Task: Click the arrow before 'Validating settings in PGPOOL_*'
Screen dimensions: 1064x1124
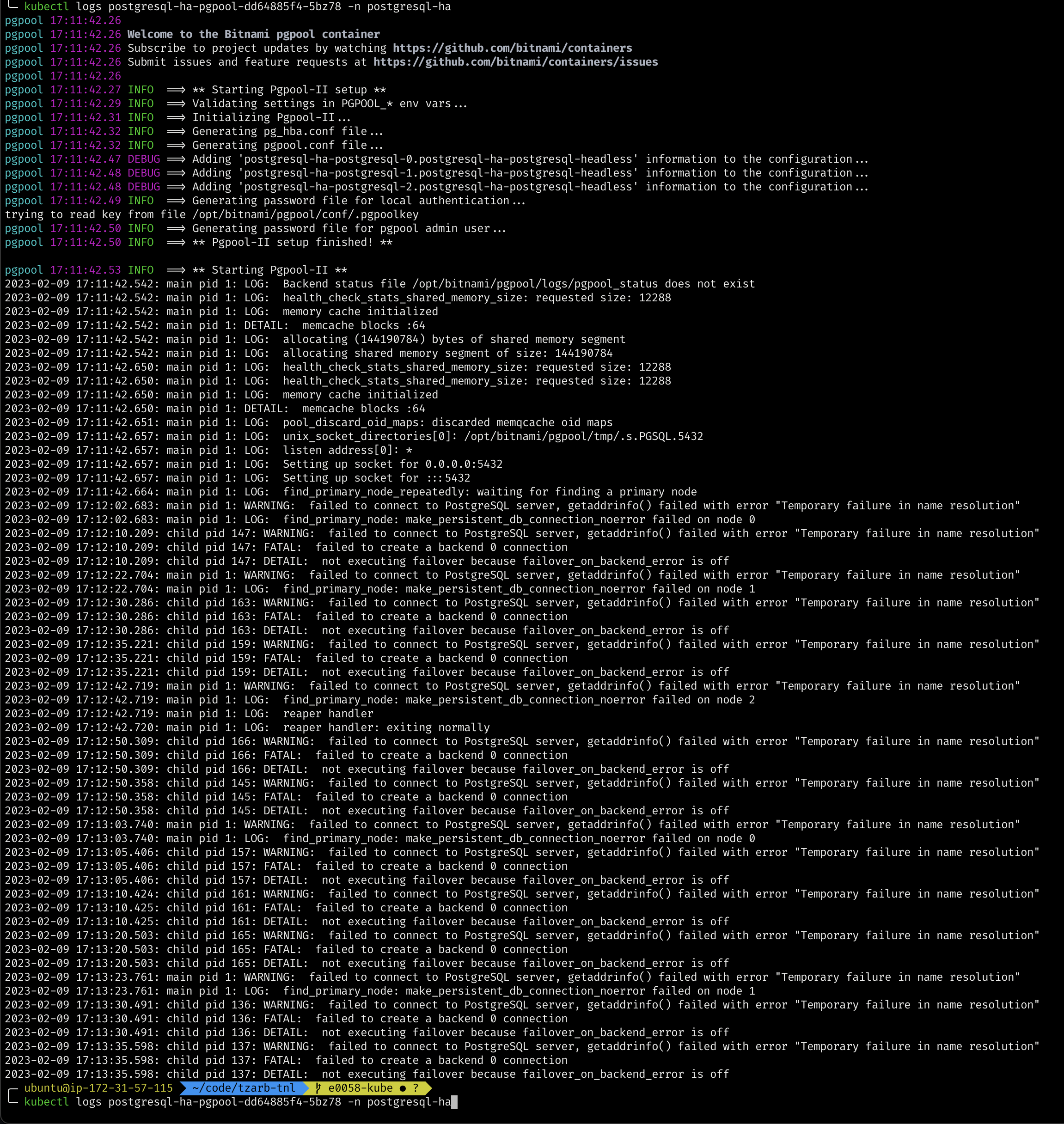Action: pos(176,104)
